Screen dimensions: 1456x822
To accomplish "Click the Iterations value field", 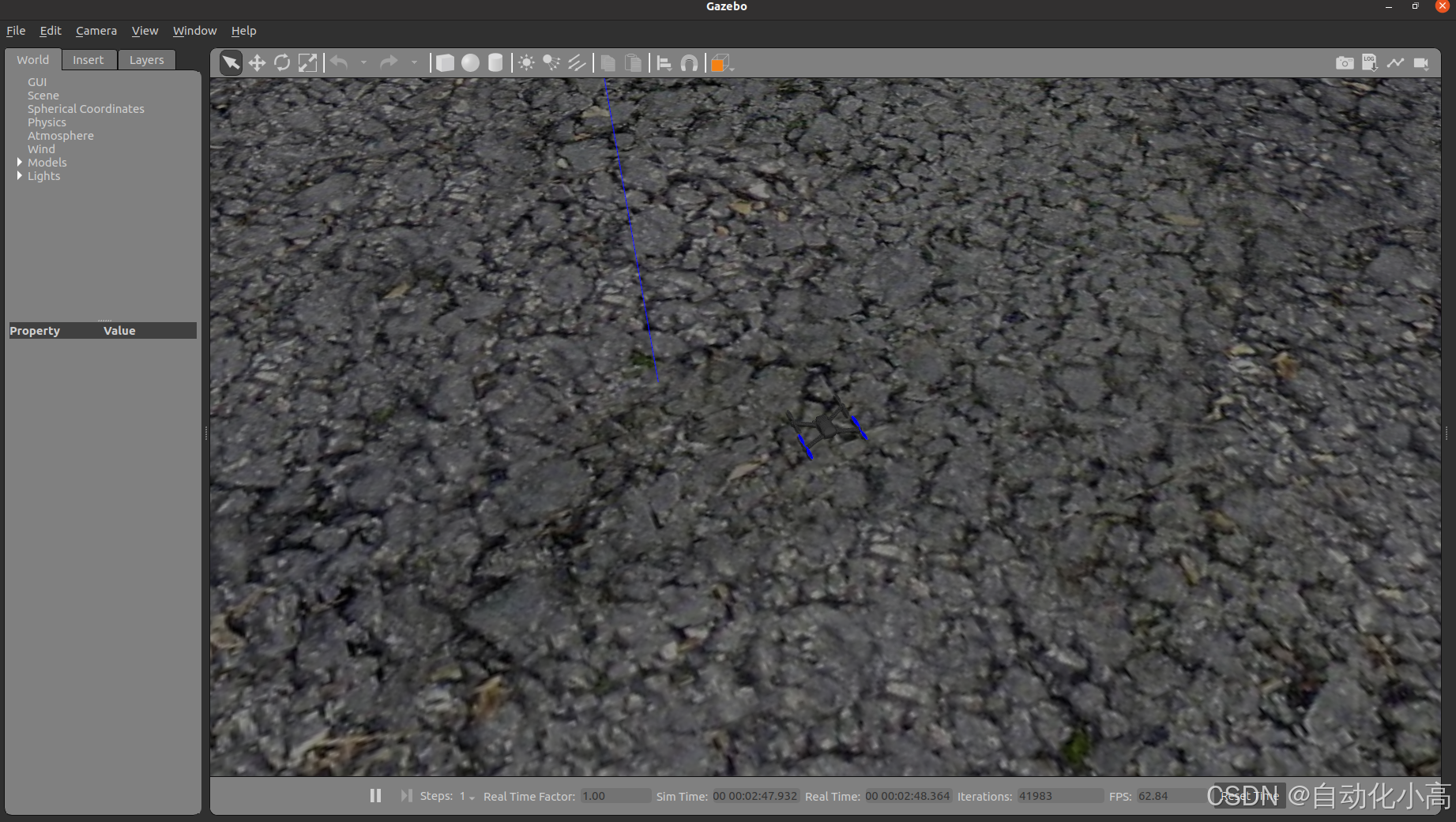I will coord(1060,796).
